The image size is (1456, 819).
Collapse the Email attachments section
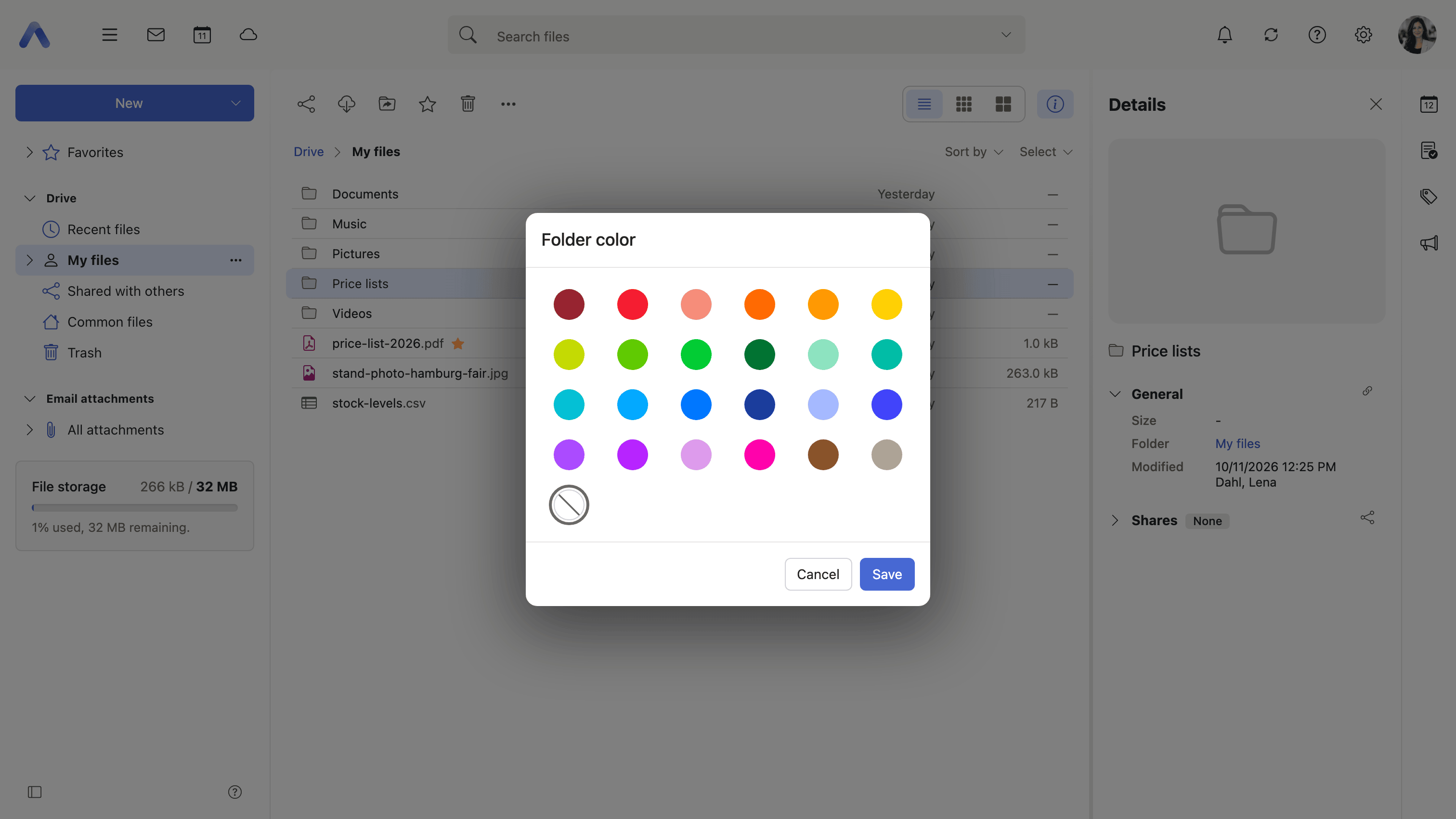tap(30, 399)
